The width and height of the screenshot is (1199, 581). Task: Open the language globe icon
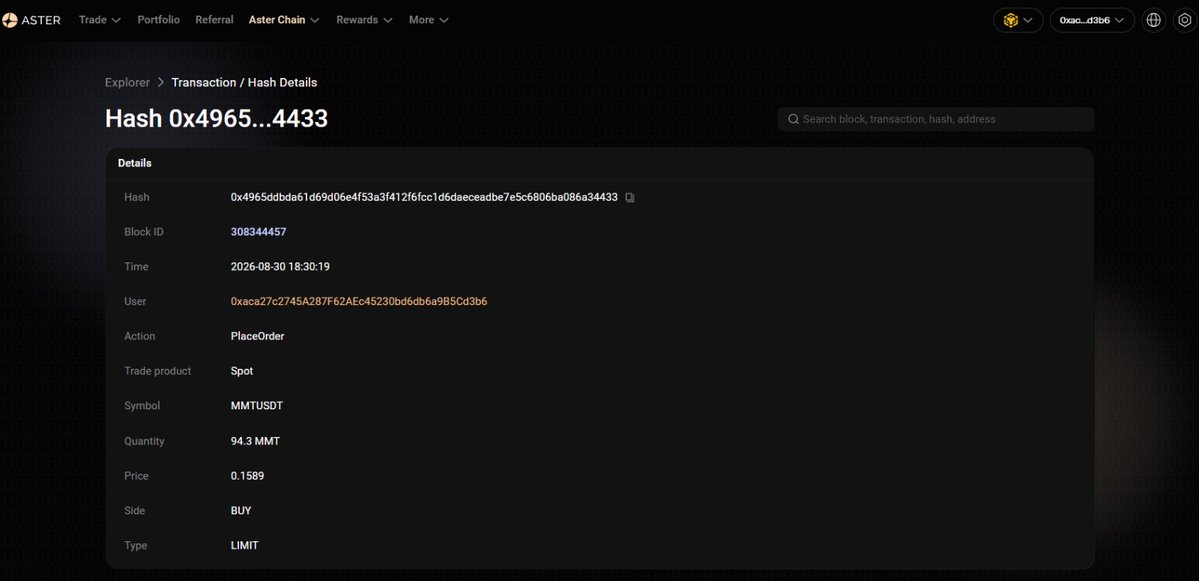[1153, 20]
